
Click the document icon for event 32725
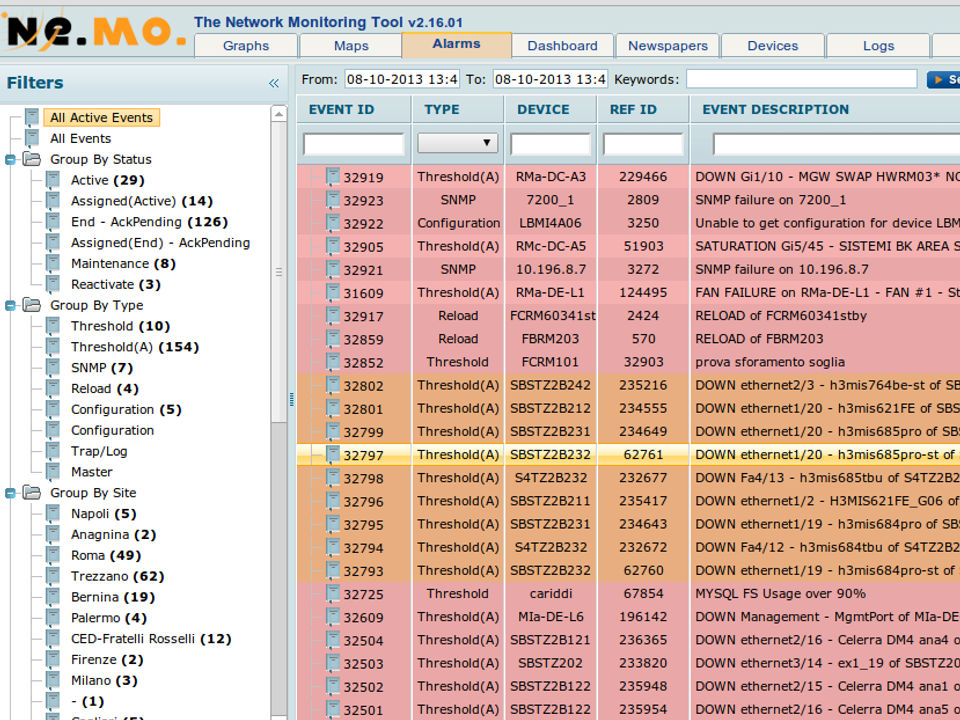[x=332, y=594]
